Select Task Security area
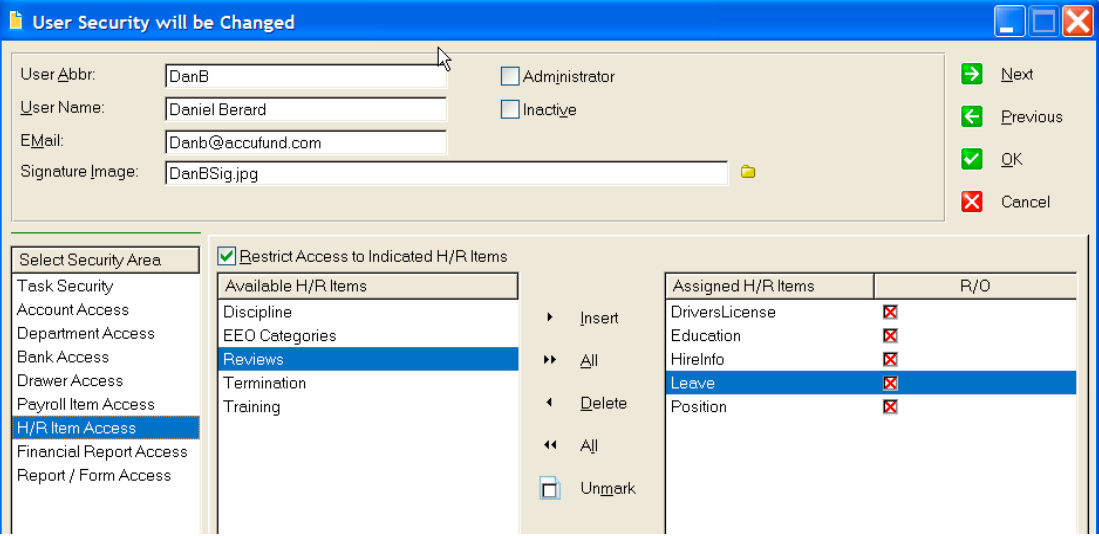The width and height of the screenshot is (1099, 536). pyautogui.click(x=106, y=286)
